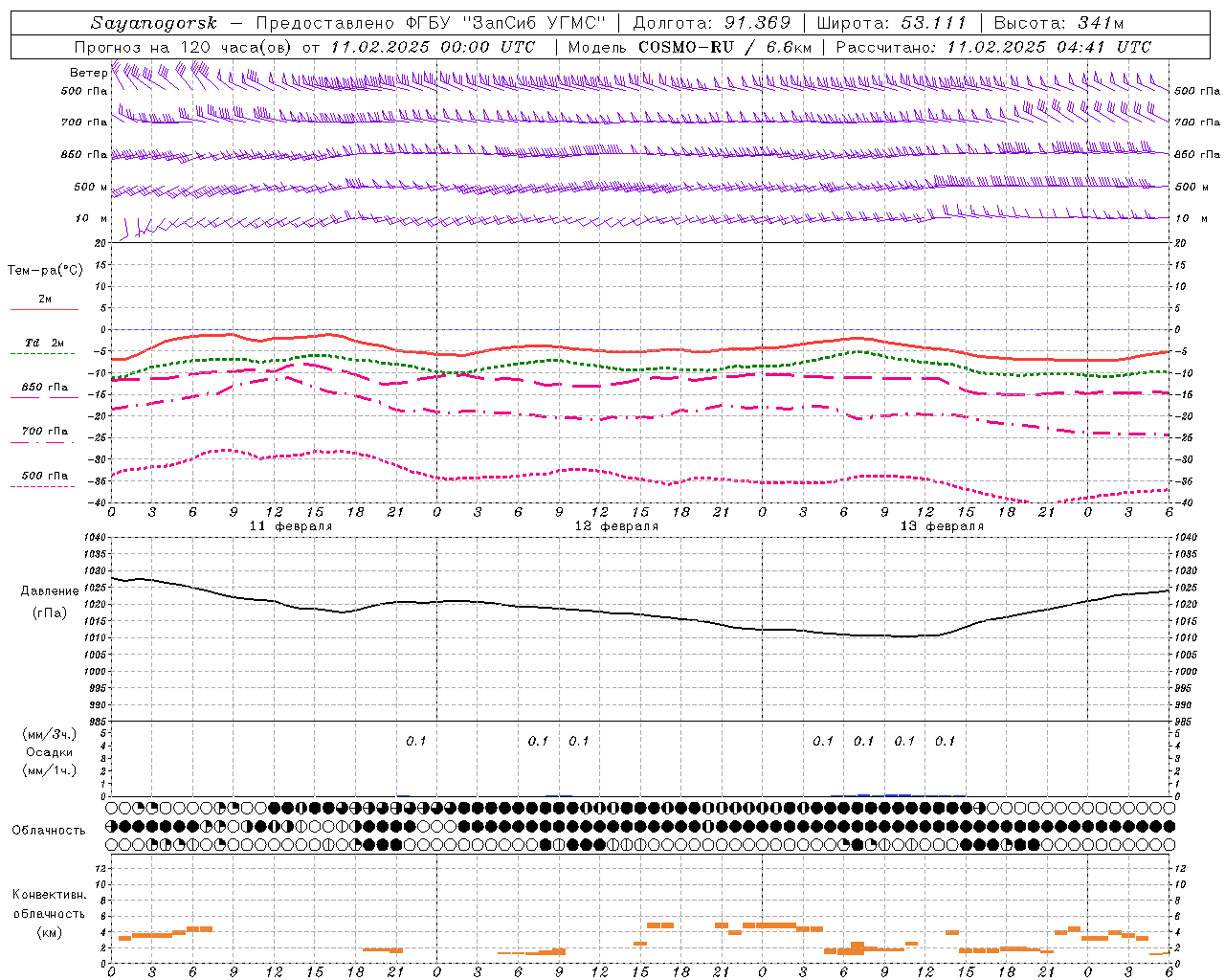The image size is (1225, 980).
Task: Click the dashed line sample under 'Td 2м'
Action: (42, 354)
